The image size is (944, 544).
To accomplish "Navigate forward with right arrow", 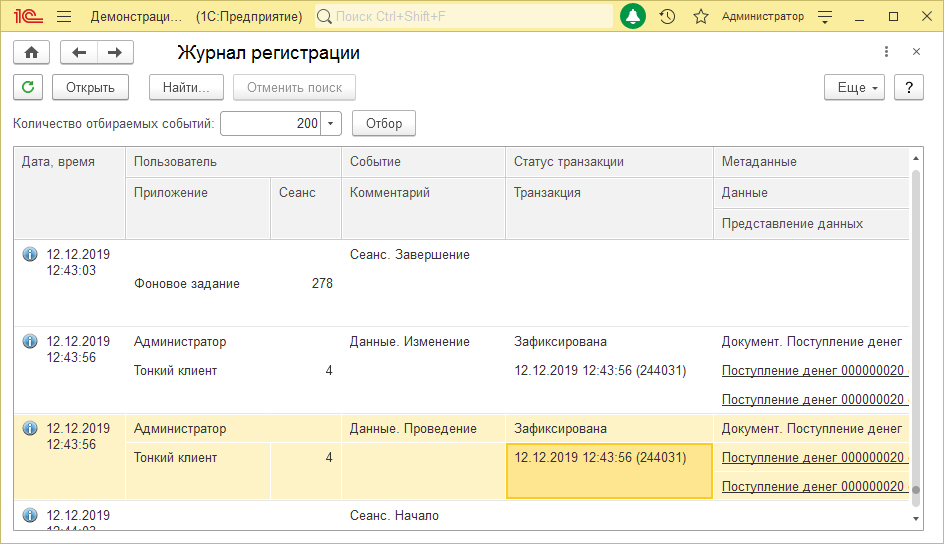I will 115,52.
